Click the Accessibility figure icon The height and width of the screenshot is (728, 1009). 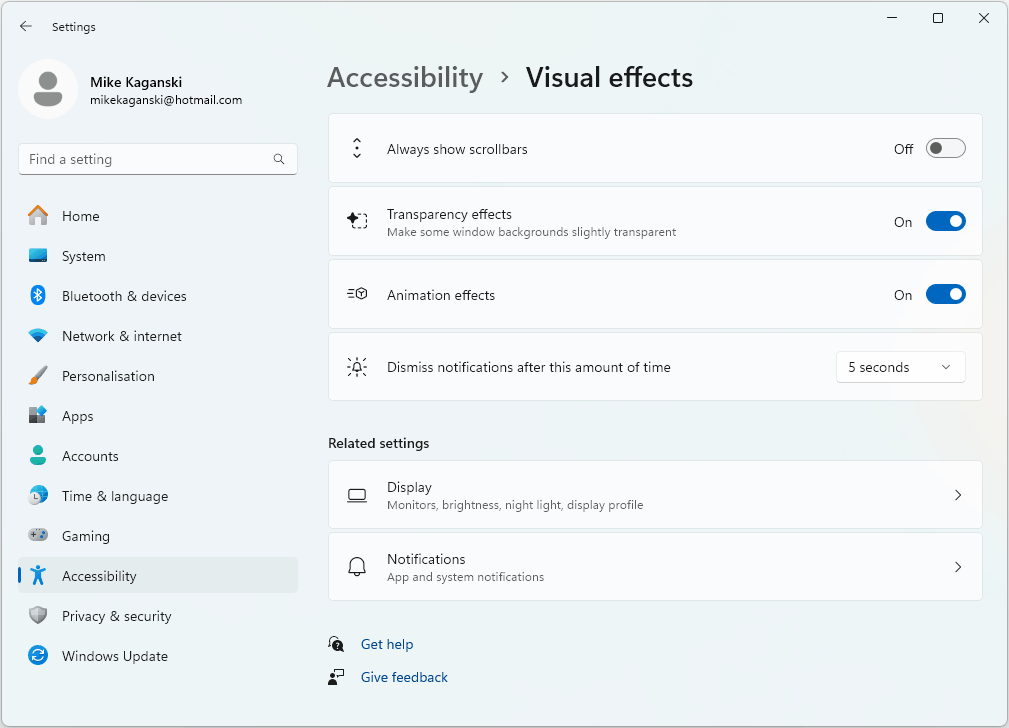[x=38, y=575]
